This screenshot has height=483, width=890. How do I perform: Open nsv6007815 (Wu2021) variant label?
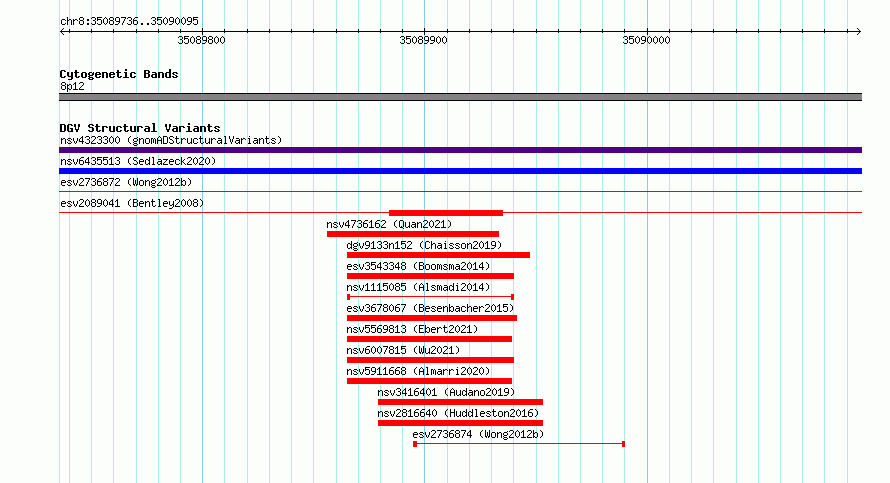coord(403,350)
